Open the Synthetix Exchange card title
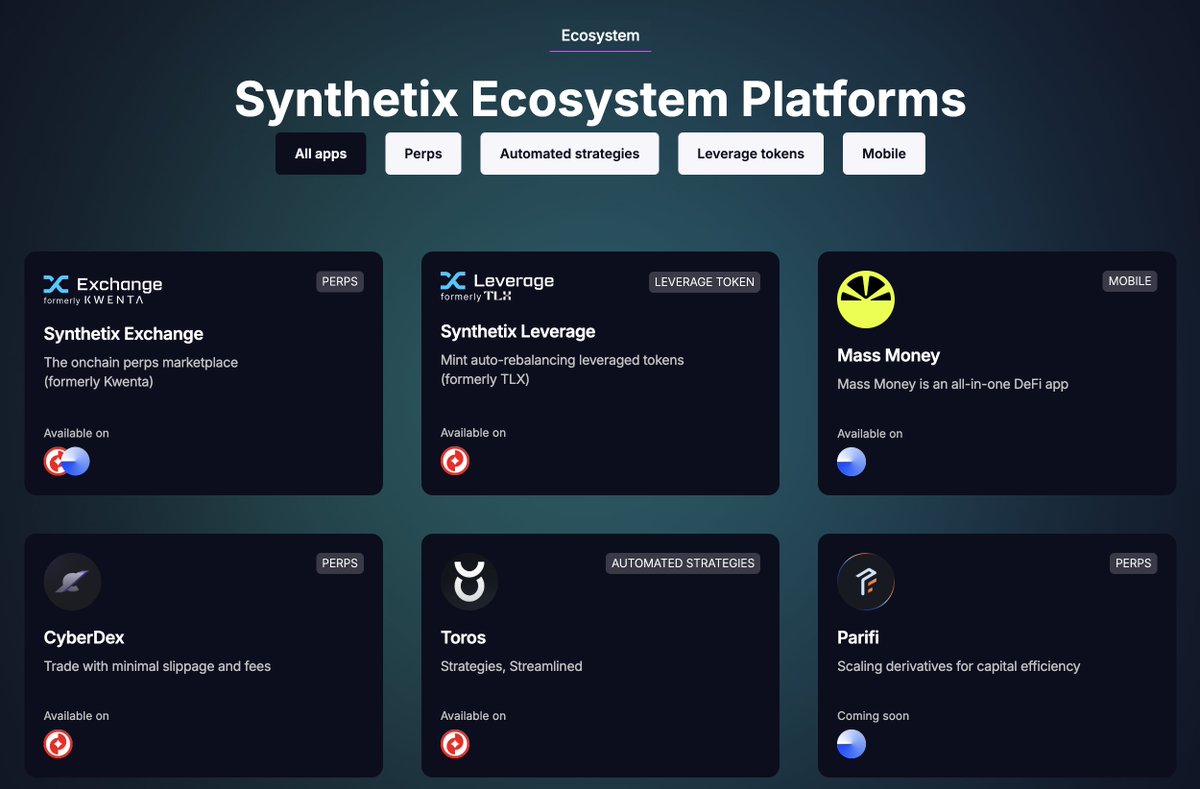The height and width of the screenshot is (789, 1200). coord(123,334)
